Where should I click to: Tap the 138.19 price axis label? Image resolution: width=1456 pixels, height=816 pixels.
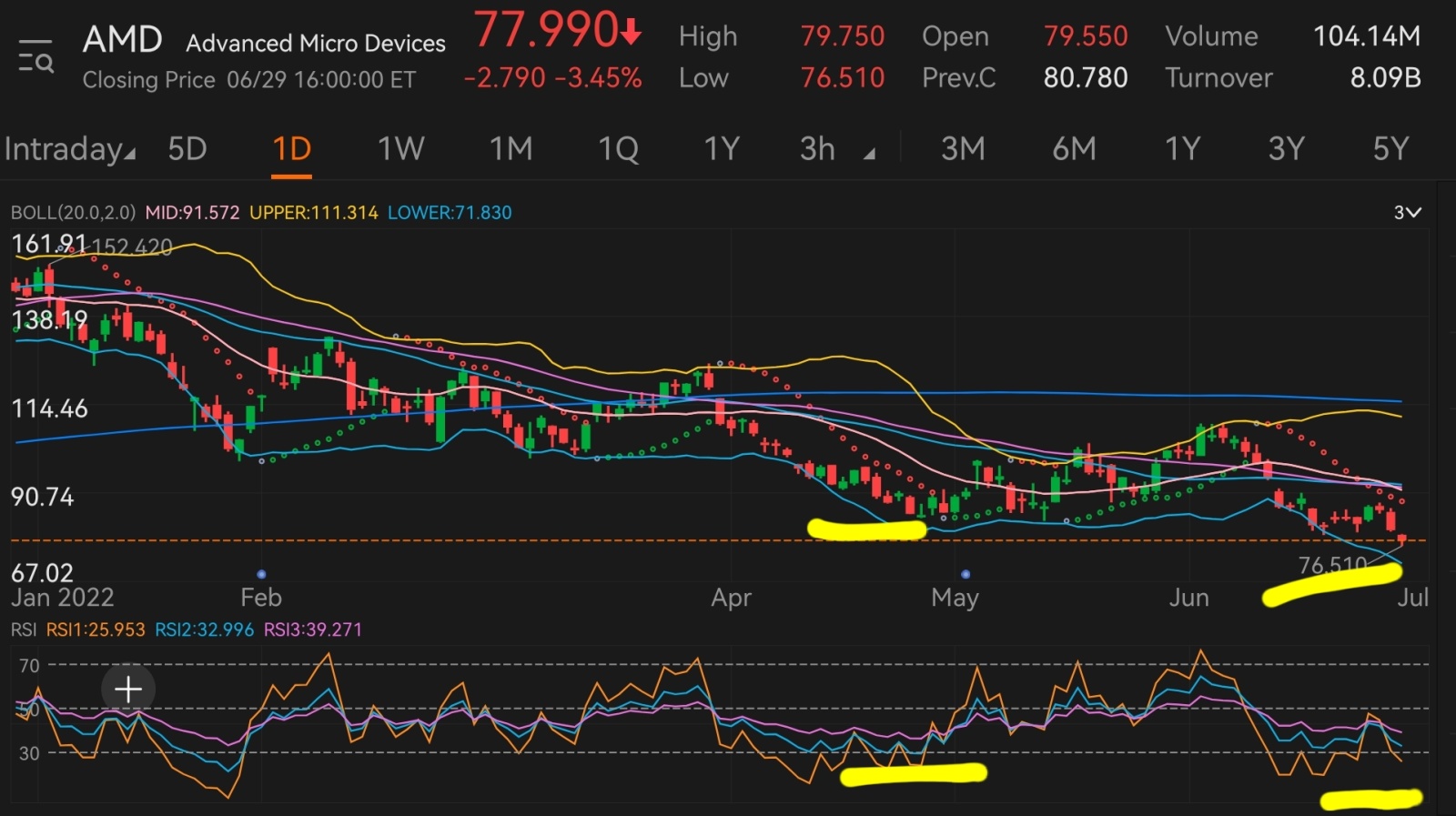[48, 320]
